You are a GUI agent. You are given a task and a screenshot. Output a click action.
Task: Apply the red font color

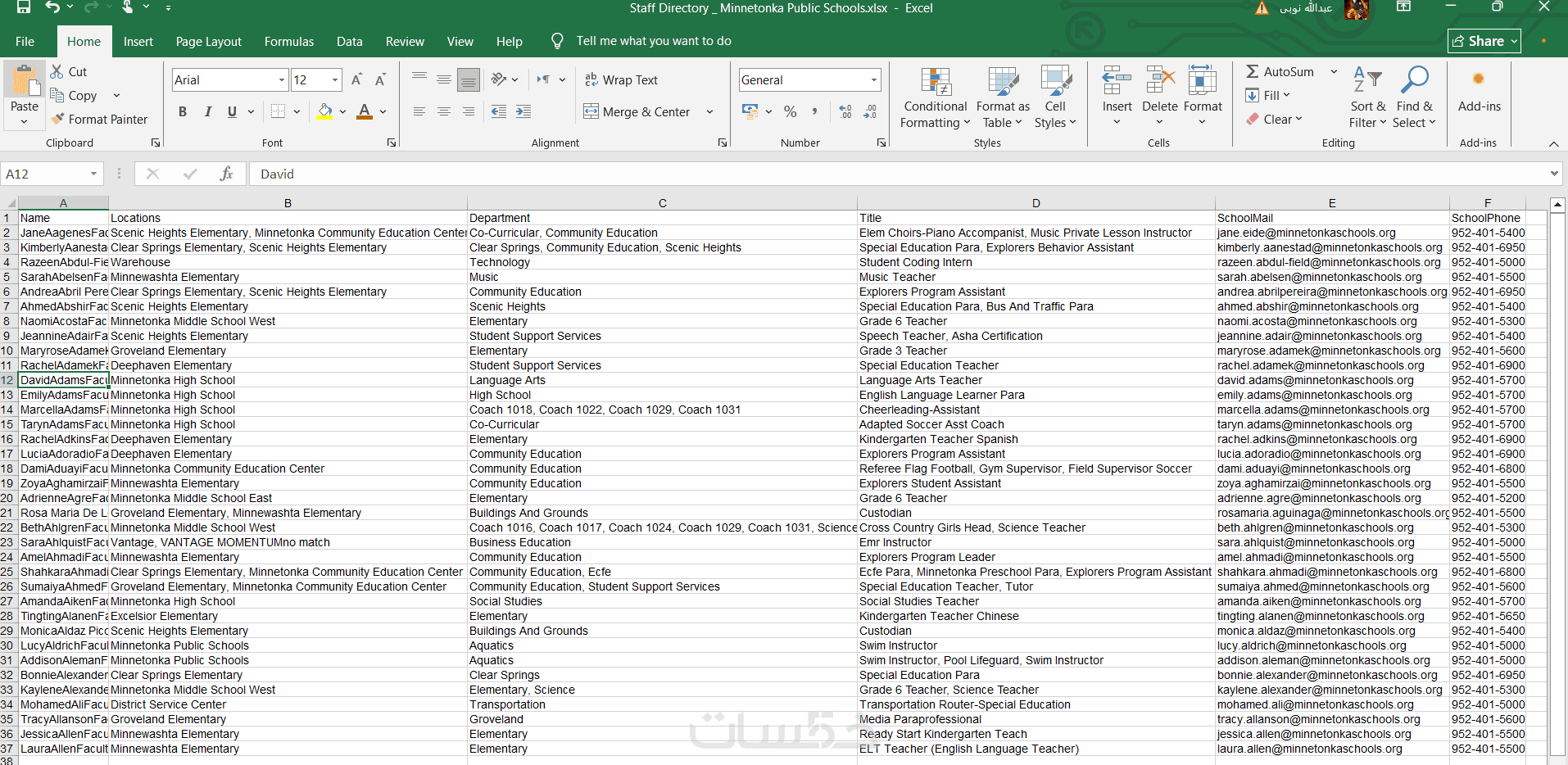pos(365,111)
